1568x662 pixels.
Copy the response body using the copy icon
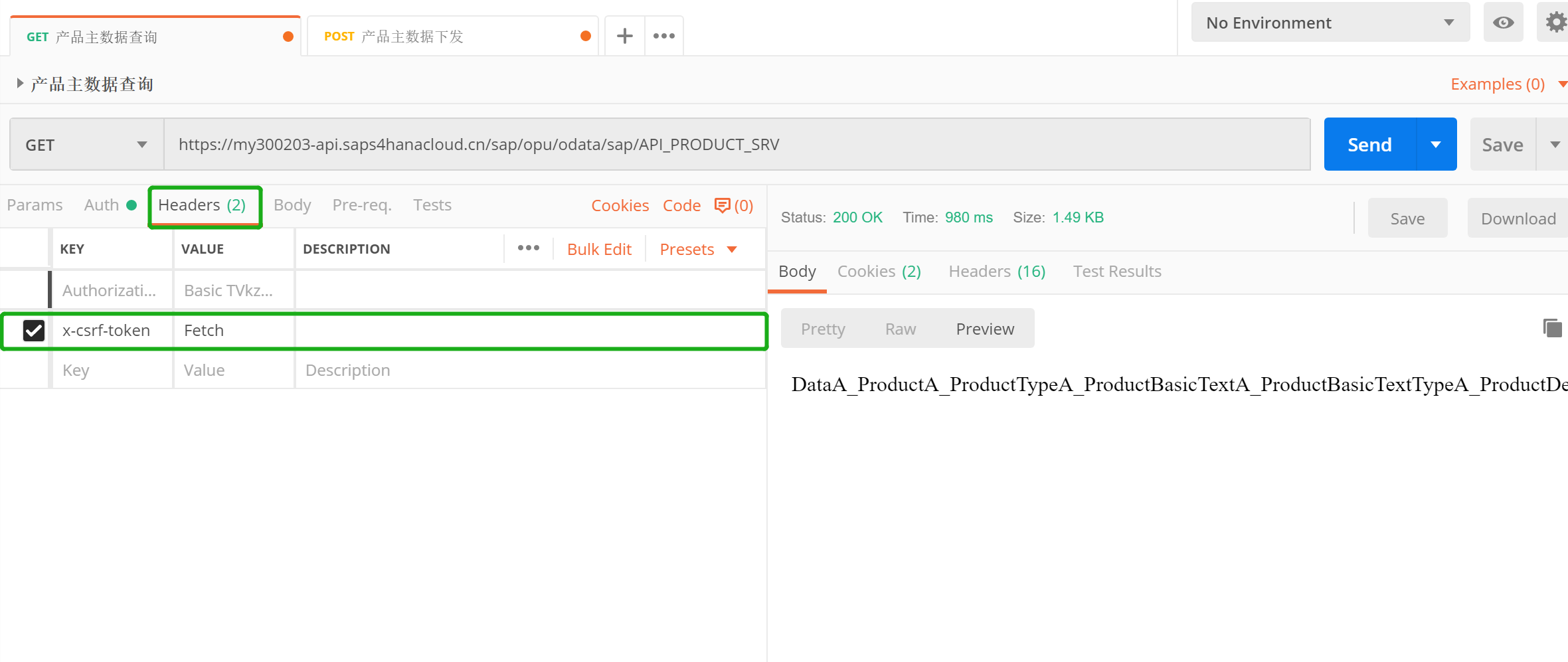coord(1552,328)
